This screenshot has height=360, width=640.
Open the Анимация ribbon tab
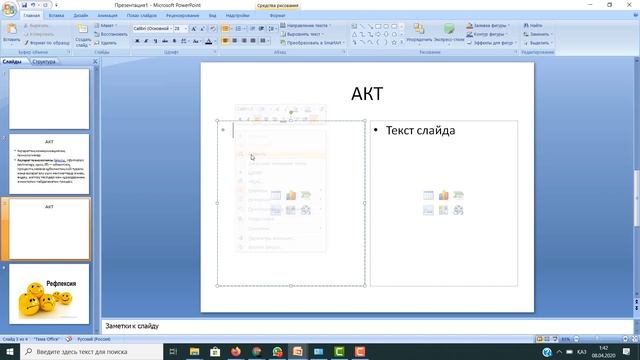click(107, 16)
